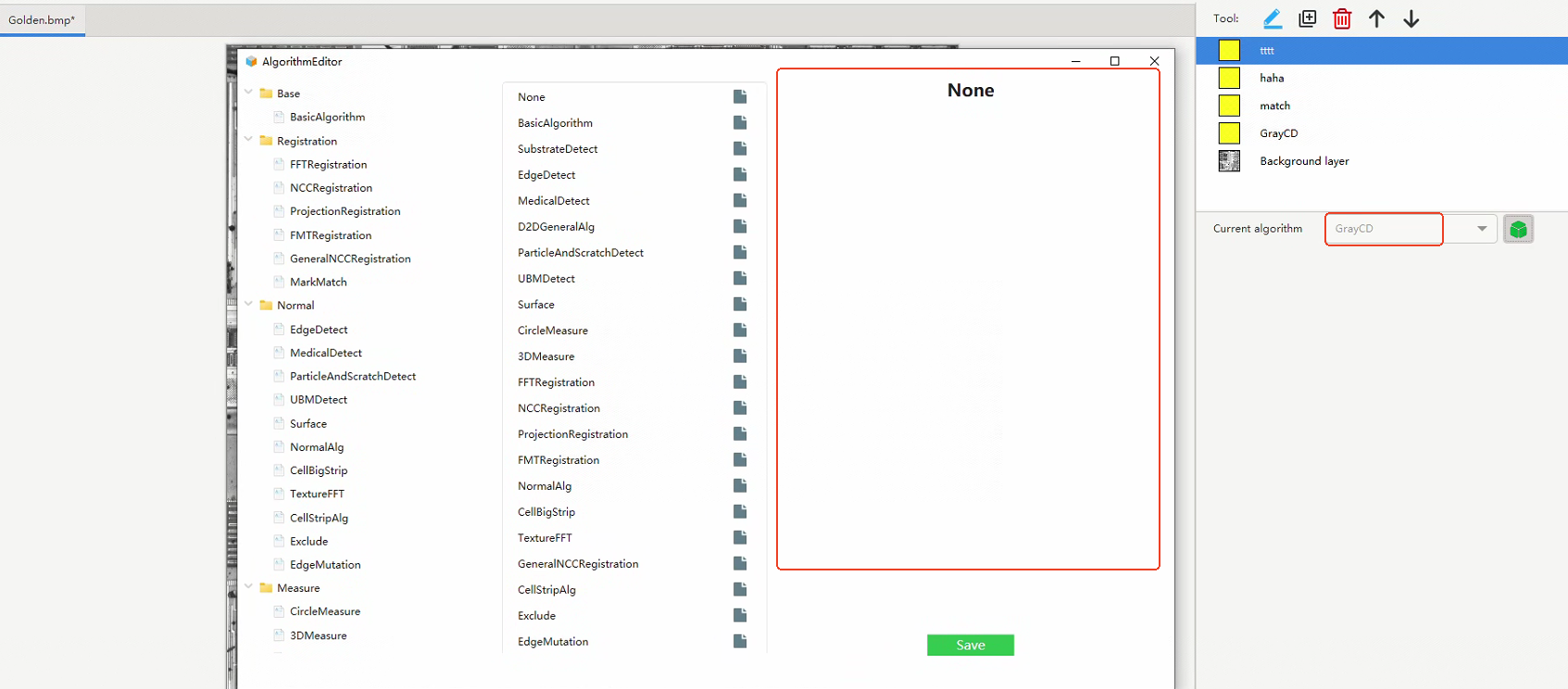This screenshot has height=689, width=1568.
Task: Open the Current algorithm dropdown arrow
Action: pyautogui.click(x=1482, y=229)
